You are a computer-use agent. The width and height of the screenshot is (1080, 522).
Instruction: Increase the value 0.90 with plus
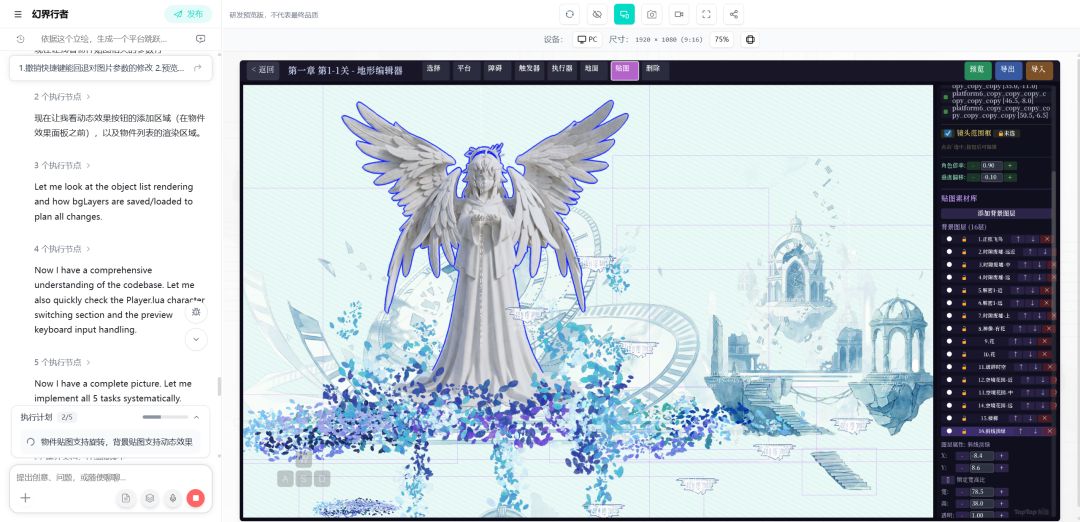click(x=1010, y=166)
